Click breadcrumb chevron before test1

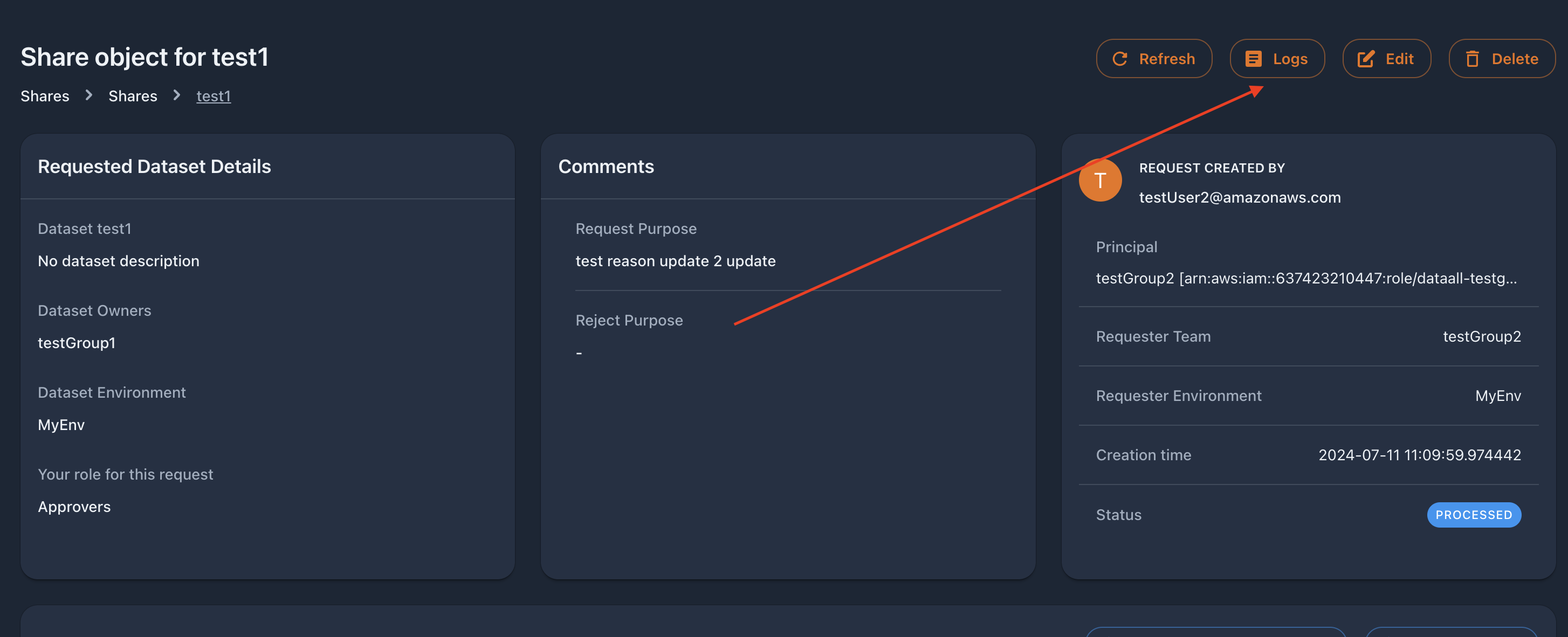pyautogui.click(x=176, y=95)
